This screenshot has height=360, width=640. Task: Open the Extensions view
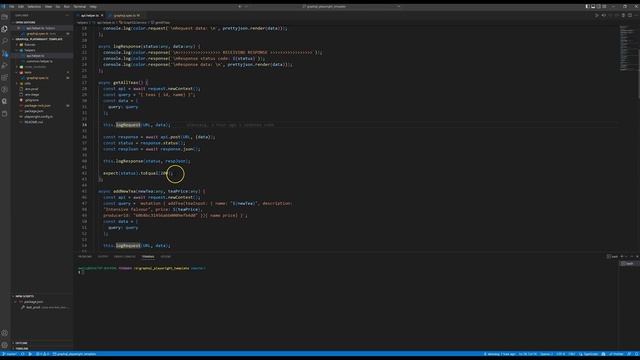pos(4,77)
